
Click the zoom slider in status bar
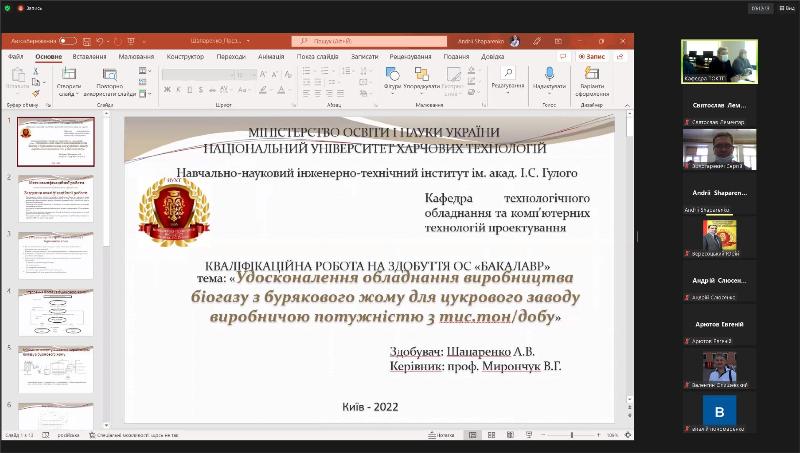pyautogui.click(x=571, y=435)
